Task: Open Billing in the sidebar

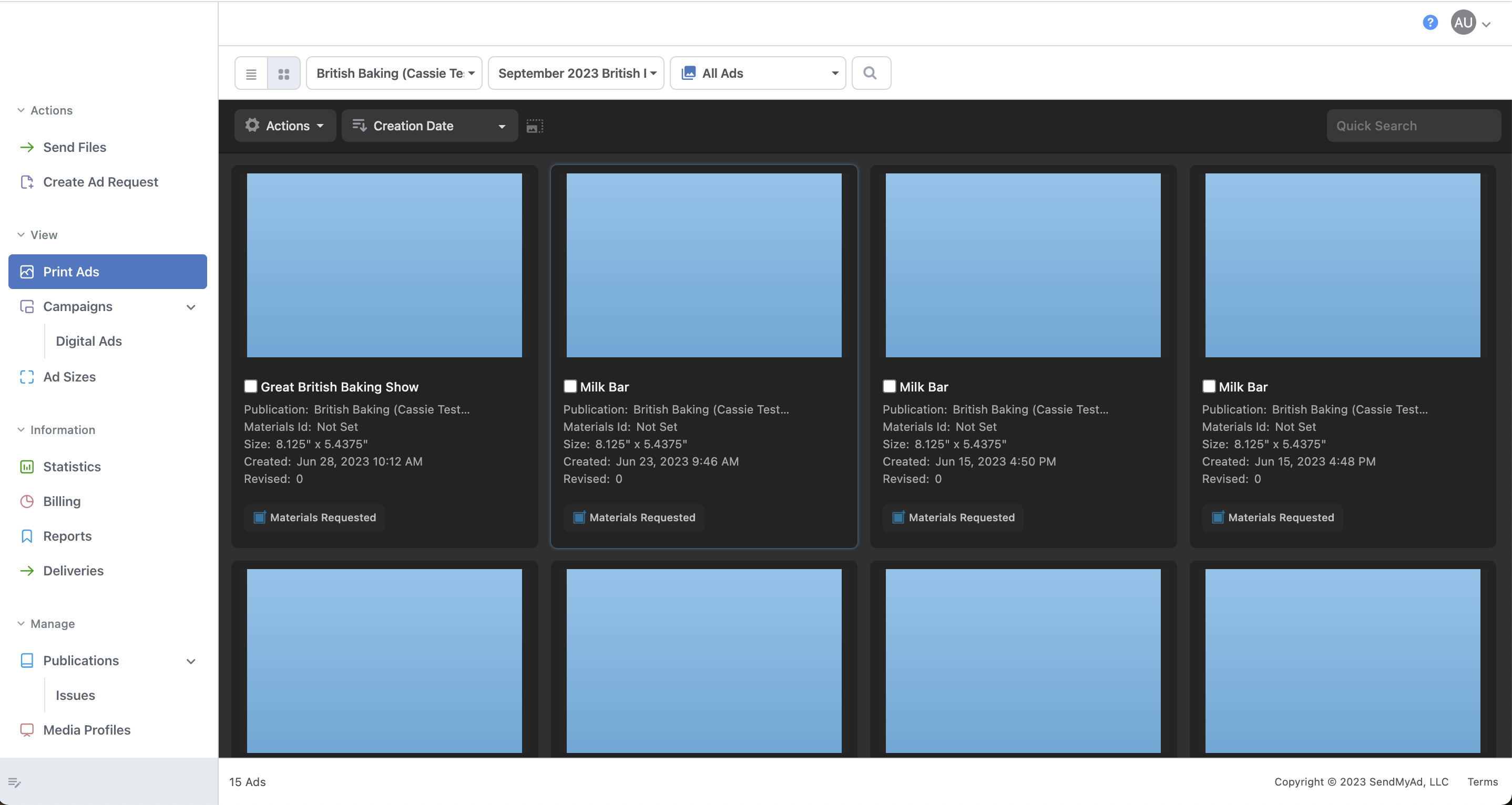Action: [x=62, y=501]
